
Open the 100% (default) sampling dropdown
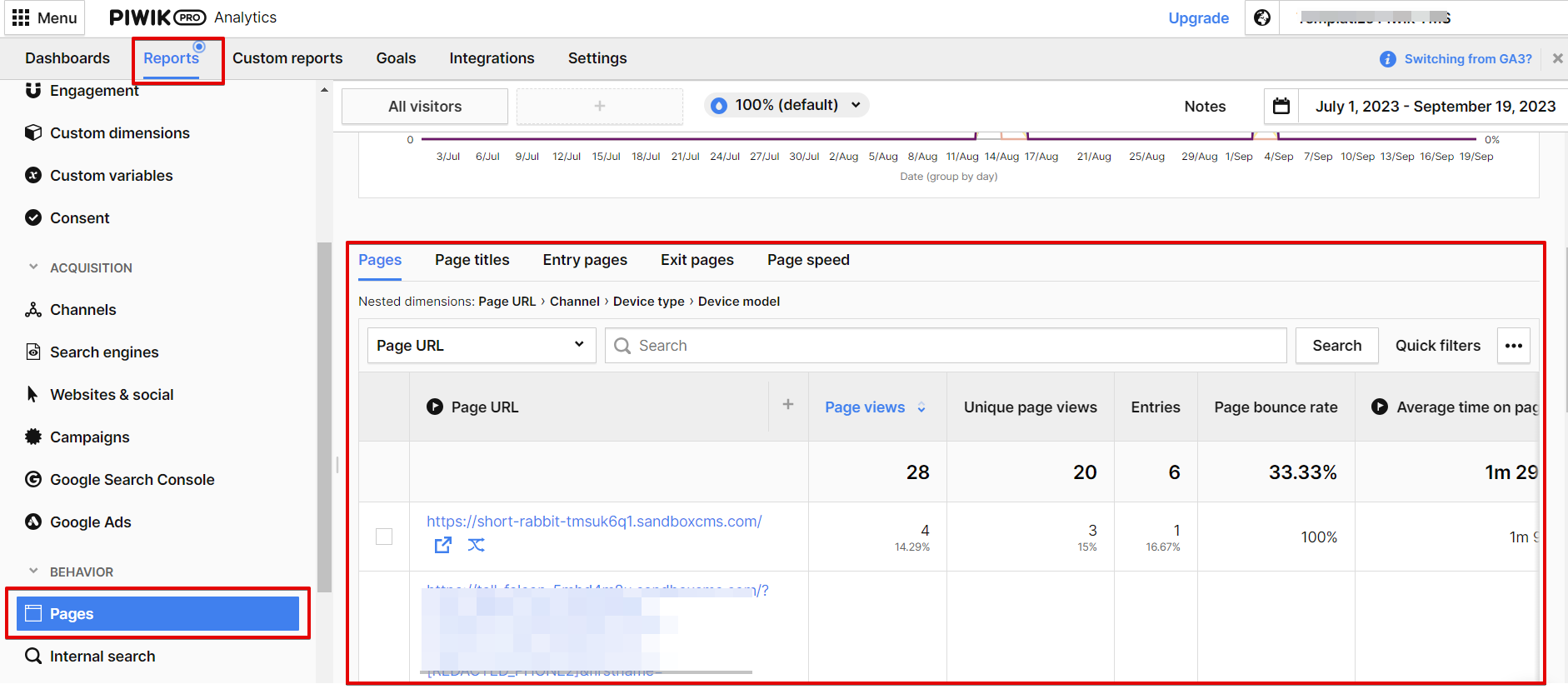tap(786, 105)
